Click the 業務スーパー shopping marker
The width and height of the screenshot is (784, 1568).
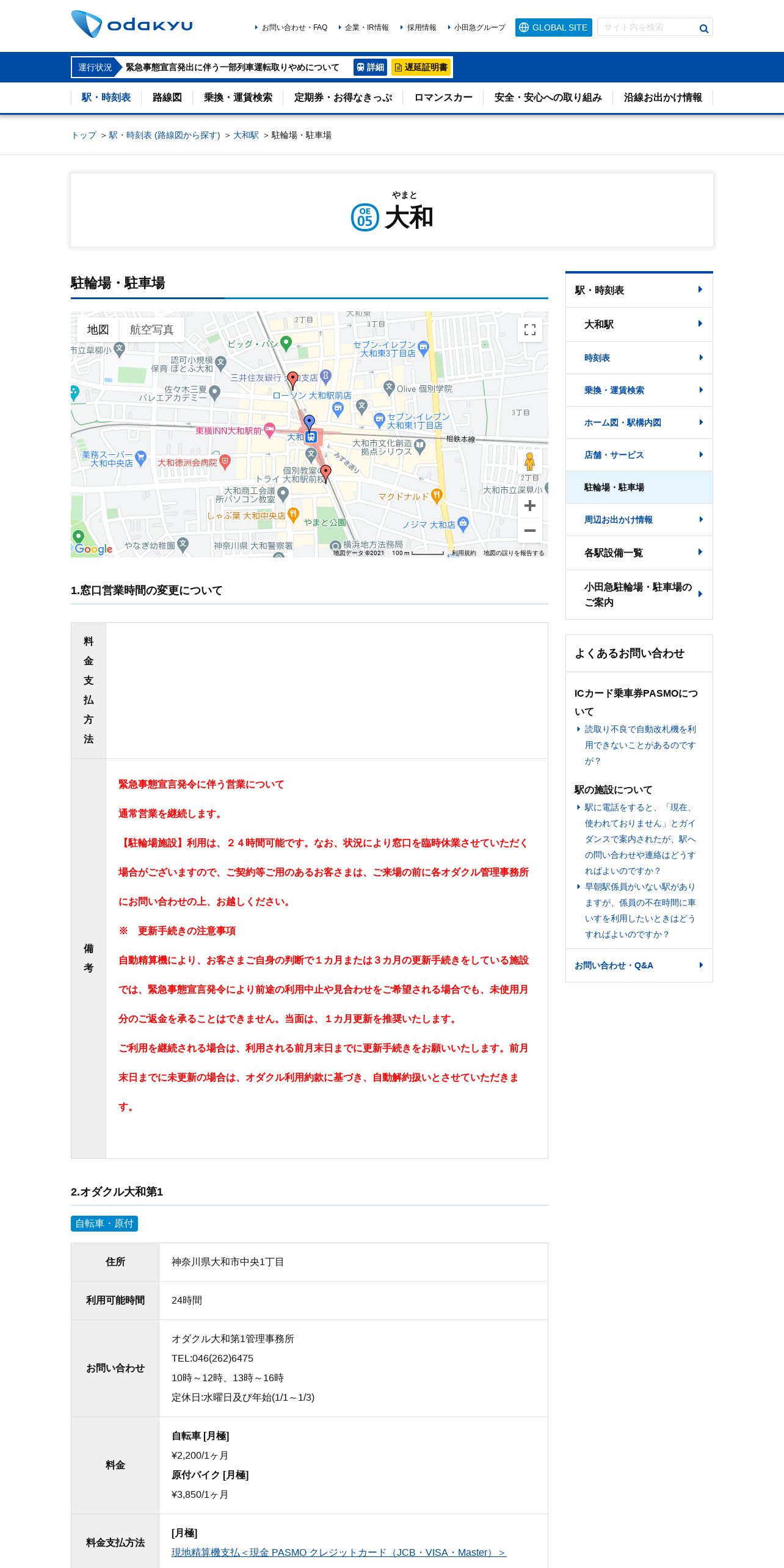coord(141,458)
